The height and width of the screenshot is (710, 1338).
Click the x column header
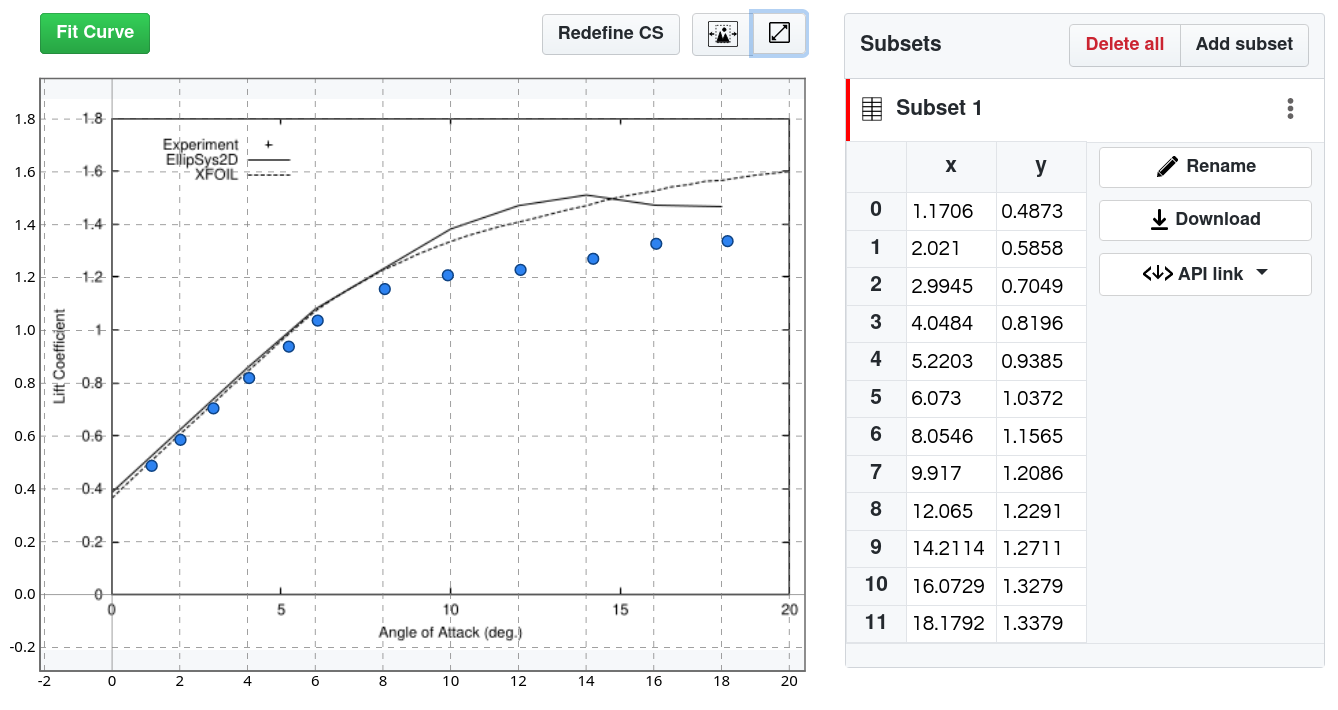click(x=951, y=166)
